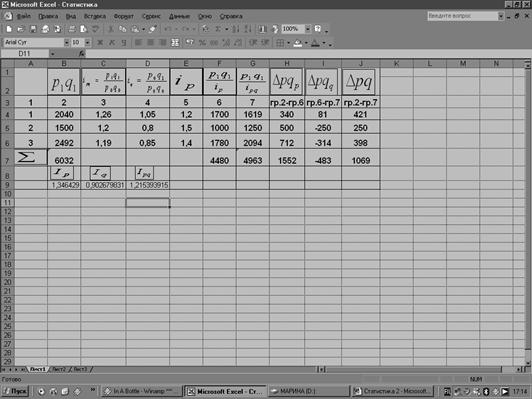532x399 pixels.
Task: Create a new workbook with the New icon
Action: pyautogui.click(x=9, y=29)
